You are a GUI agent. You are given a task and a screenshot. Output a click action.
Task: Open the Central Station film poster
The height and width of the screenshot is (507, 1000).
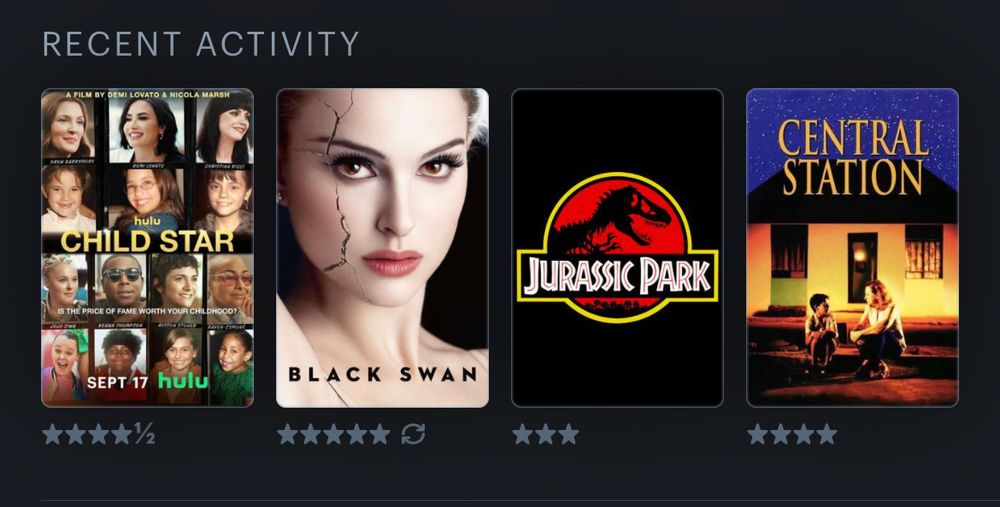click(853, 247)
